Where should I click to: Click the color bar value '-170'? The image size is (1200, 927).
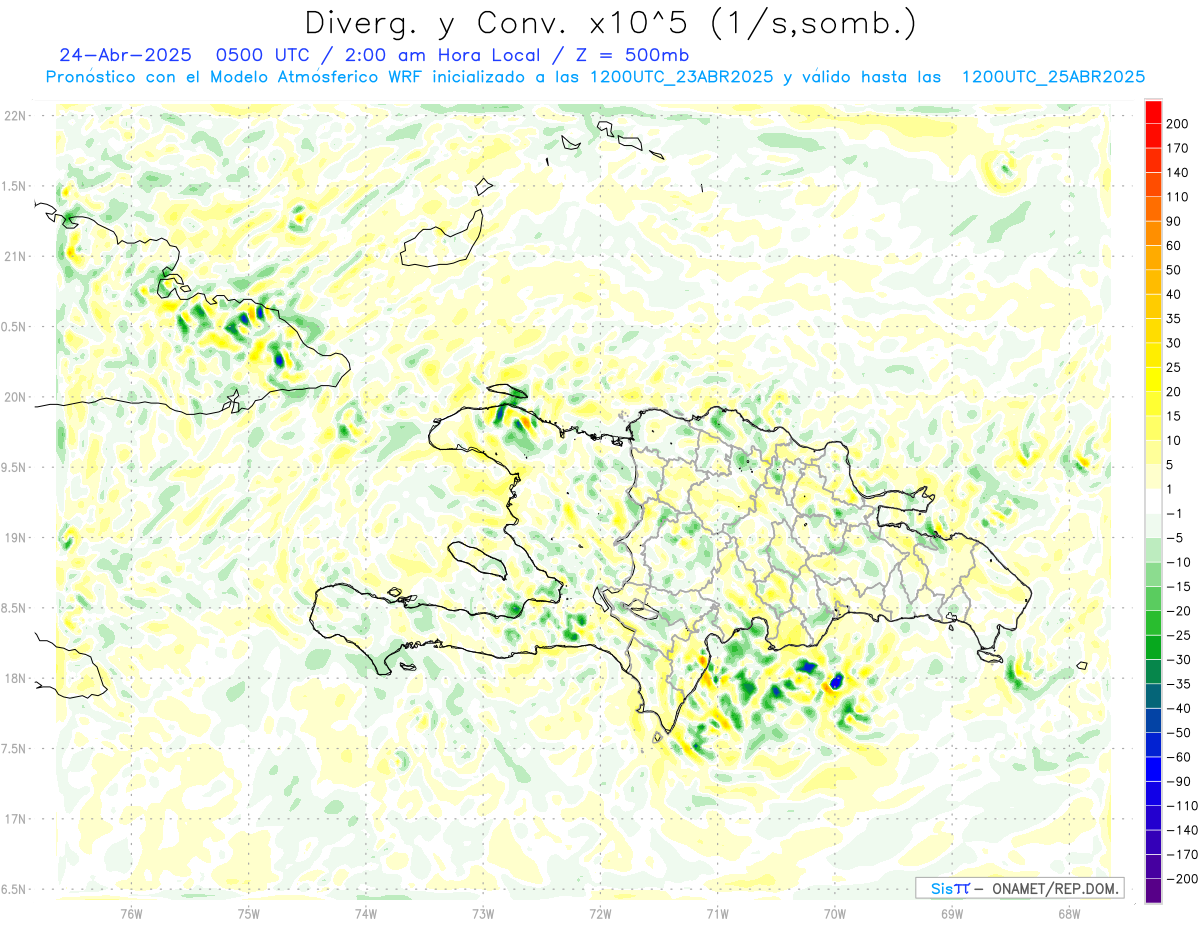coord(1182,854)
